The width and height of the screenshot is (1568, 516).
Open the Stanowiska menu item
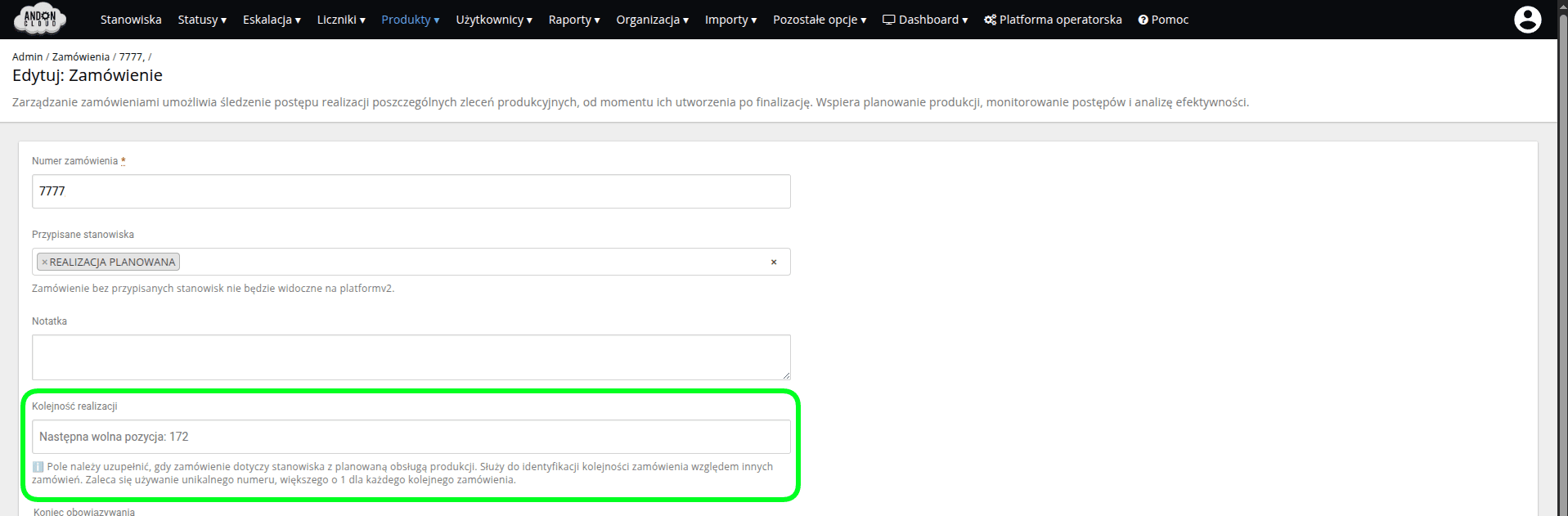[x=131, y=20]
